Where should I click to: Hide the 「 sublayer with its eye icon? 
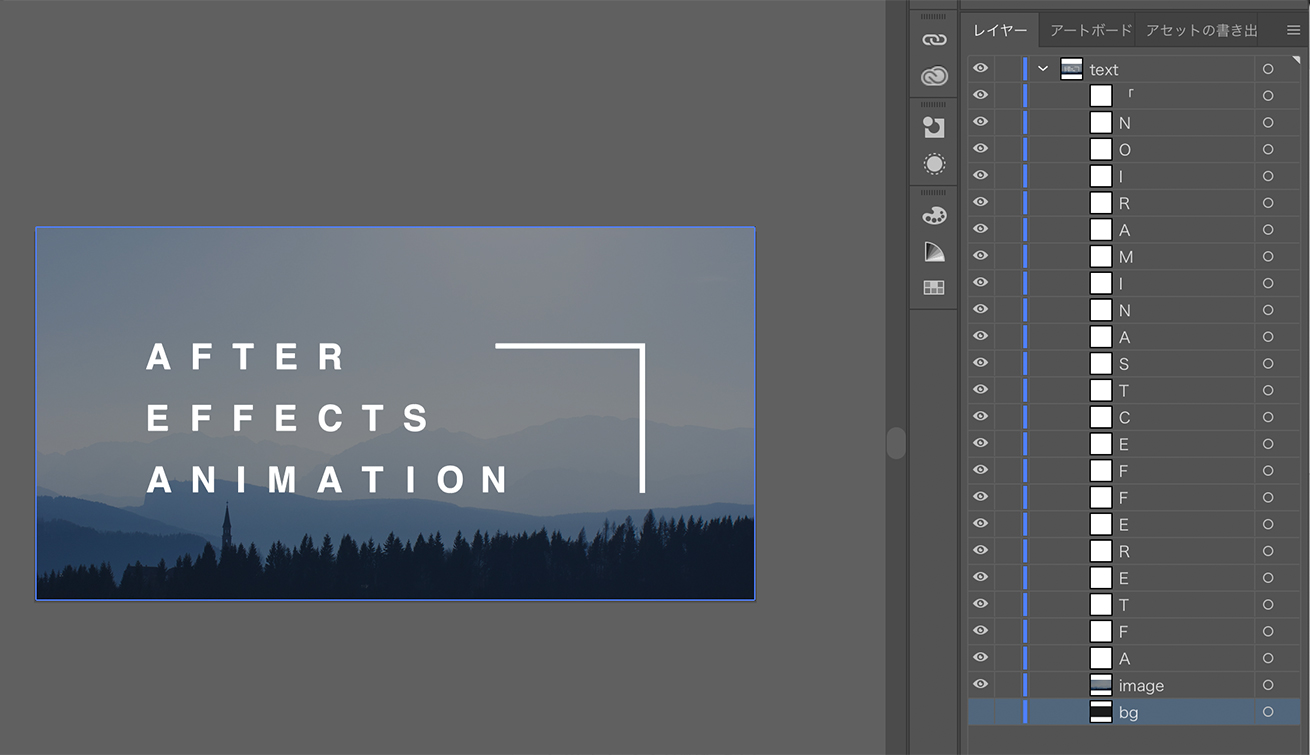[981, 95]
